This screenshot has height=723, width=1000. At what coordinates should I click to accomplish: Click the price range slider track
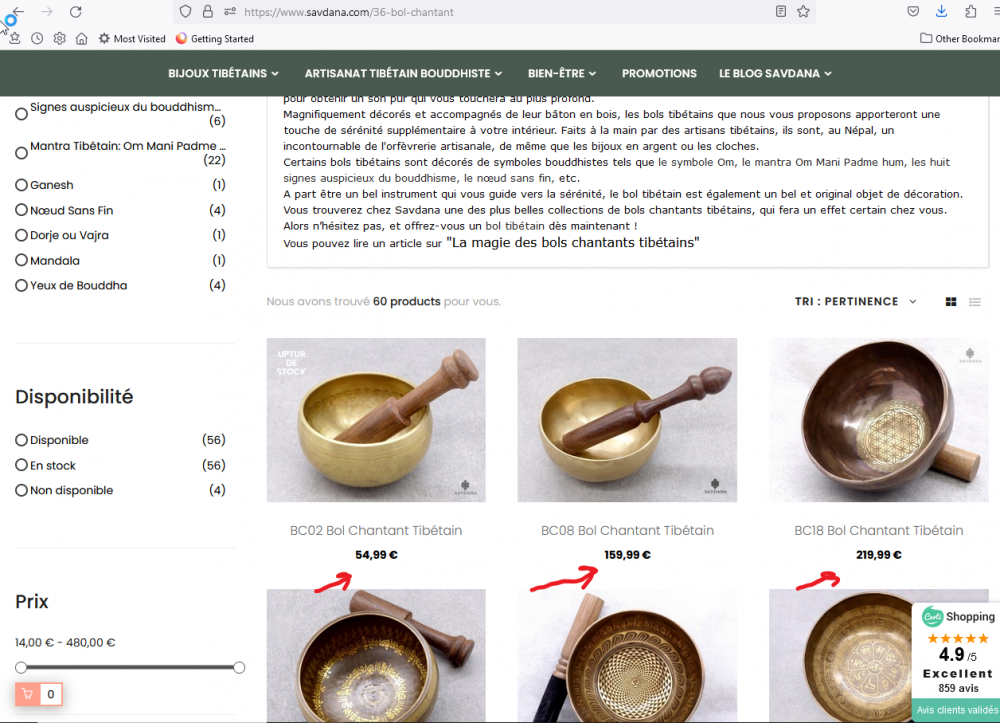(x=130, y=668)
